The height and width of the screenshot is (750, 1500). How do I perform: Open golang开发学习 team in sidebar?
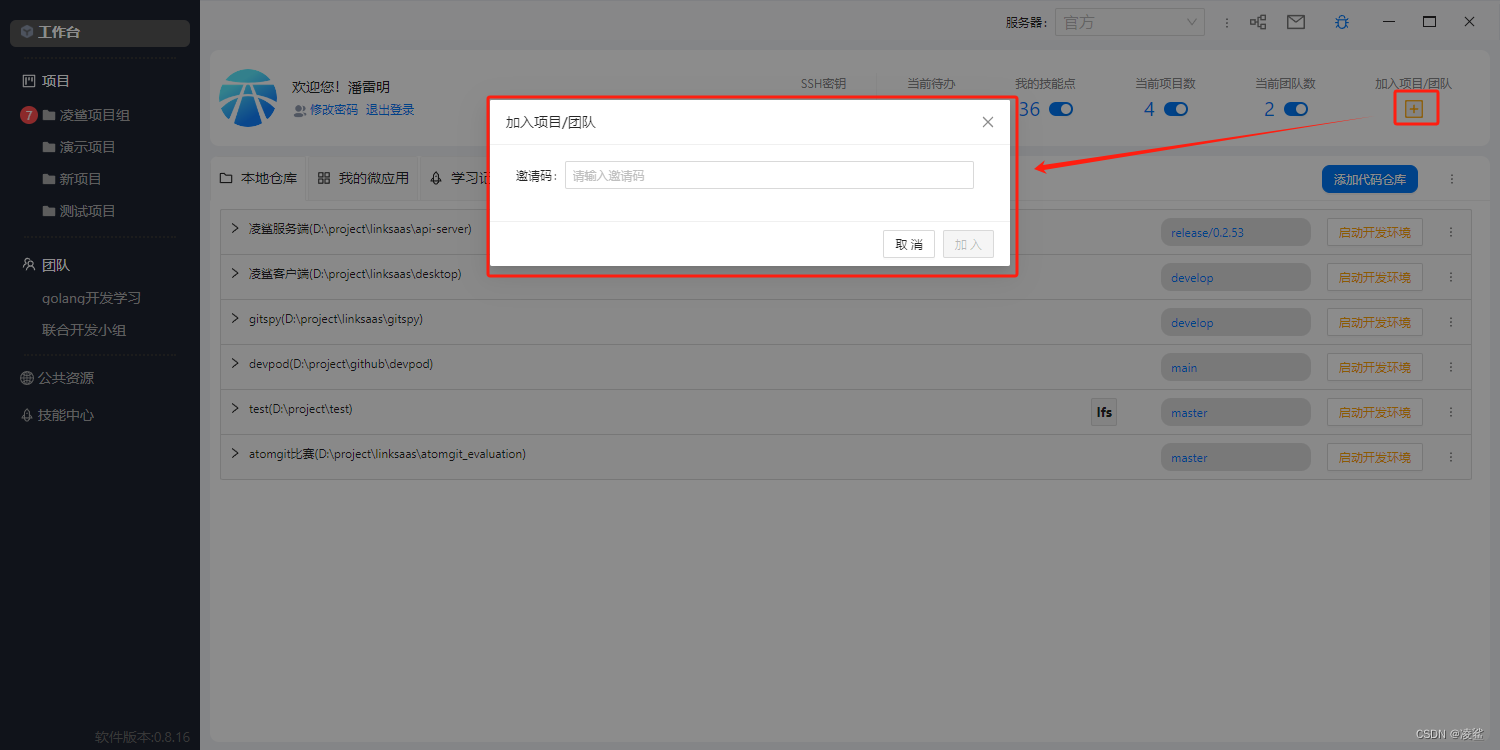coord(91,298)
